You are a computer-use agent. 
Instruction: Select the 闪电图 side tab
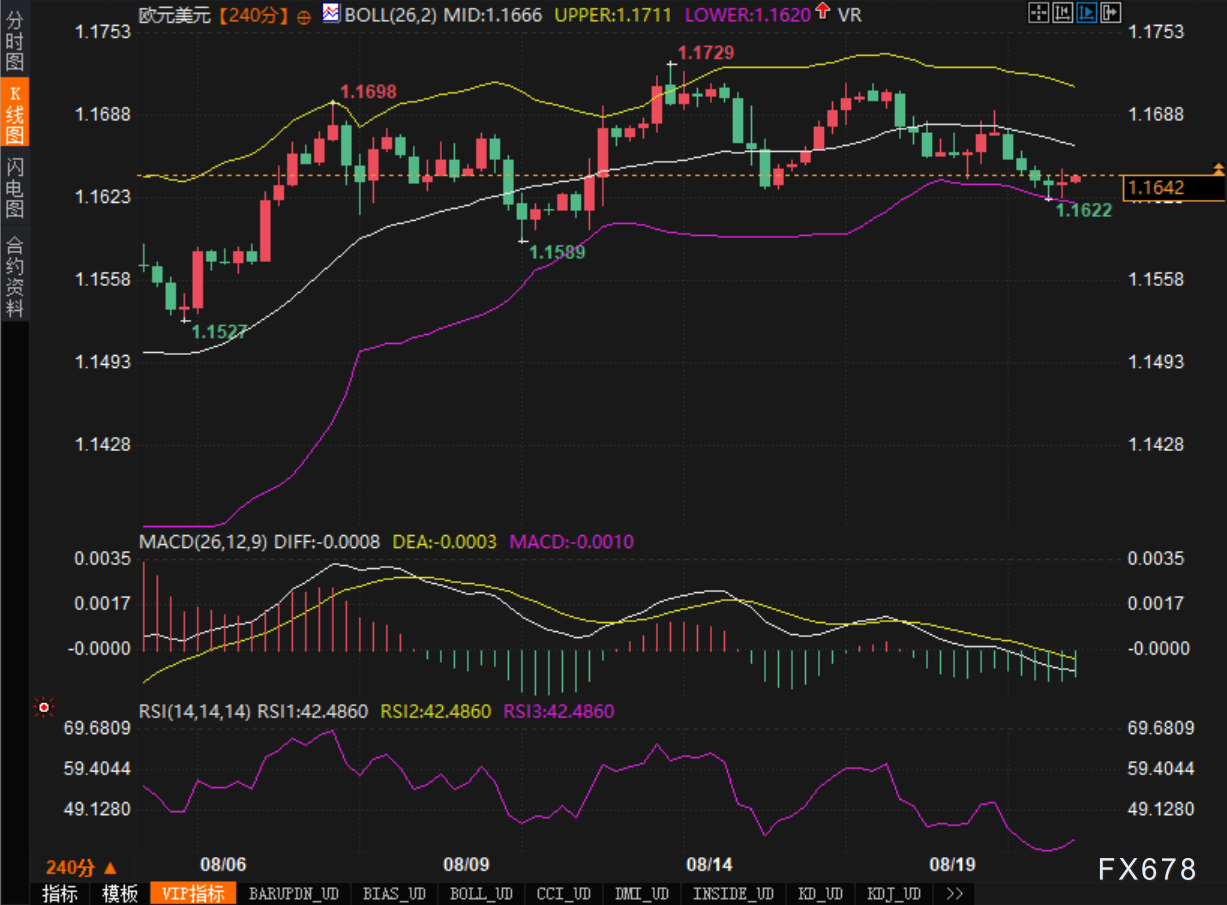(x=14, y=187)
